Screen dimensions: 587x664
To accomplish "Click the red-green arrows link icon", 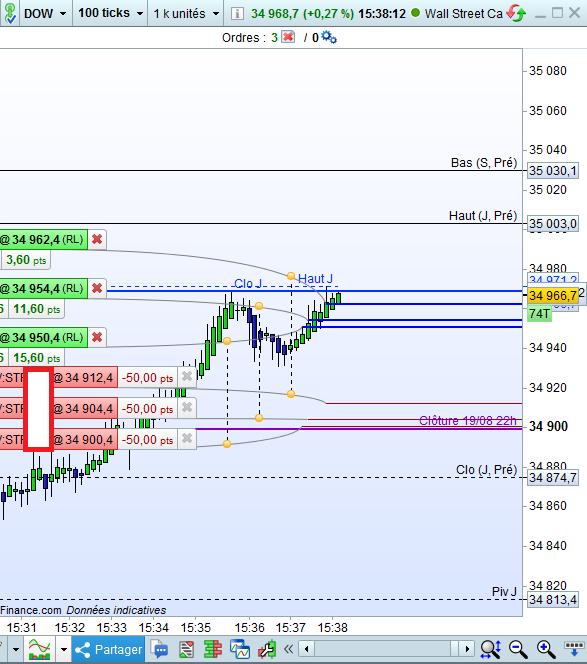I will 517,13.
